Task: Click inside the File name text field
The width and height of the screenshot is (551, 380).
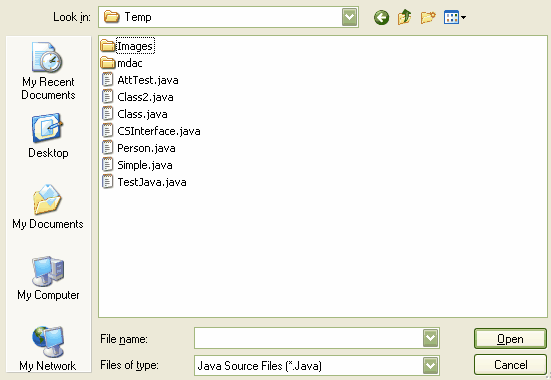Action: tap(309, 338)
